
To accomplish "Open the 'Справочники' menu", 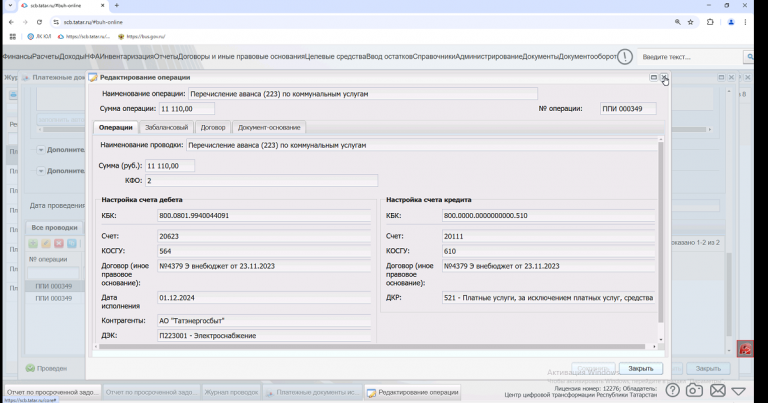I will click(x=434, y=57).
